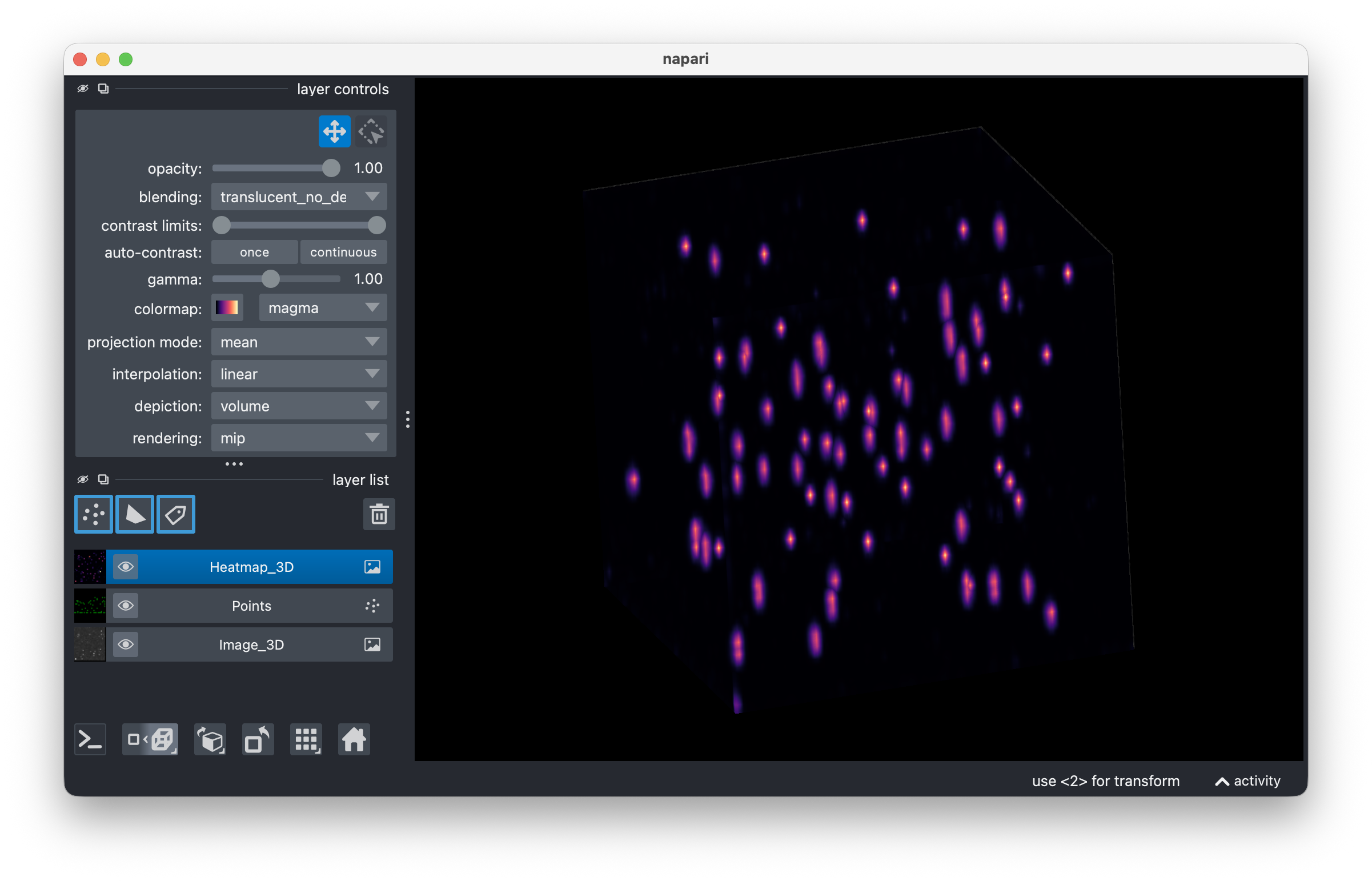The height and width of the screenshot is (881, 1372).
Task: Toggle visibility of Heatmap_3D layer
Action: [x=126, y=567]
